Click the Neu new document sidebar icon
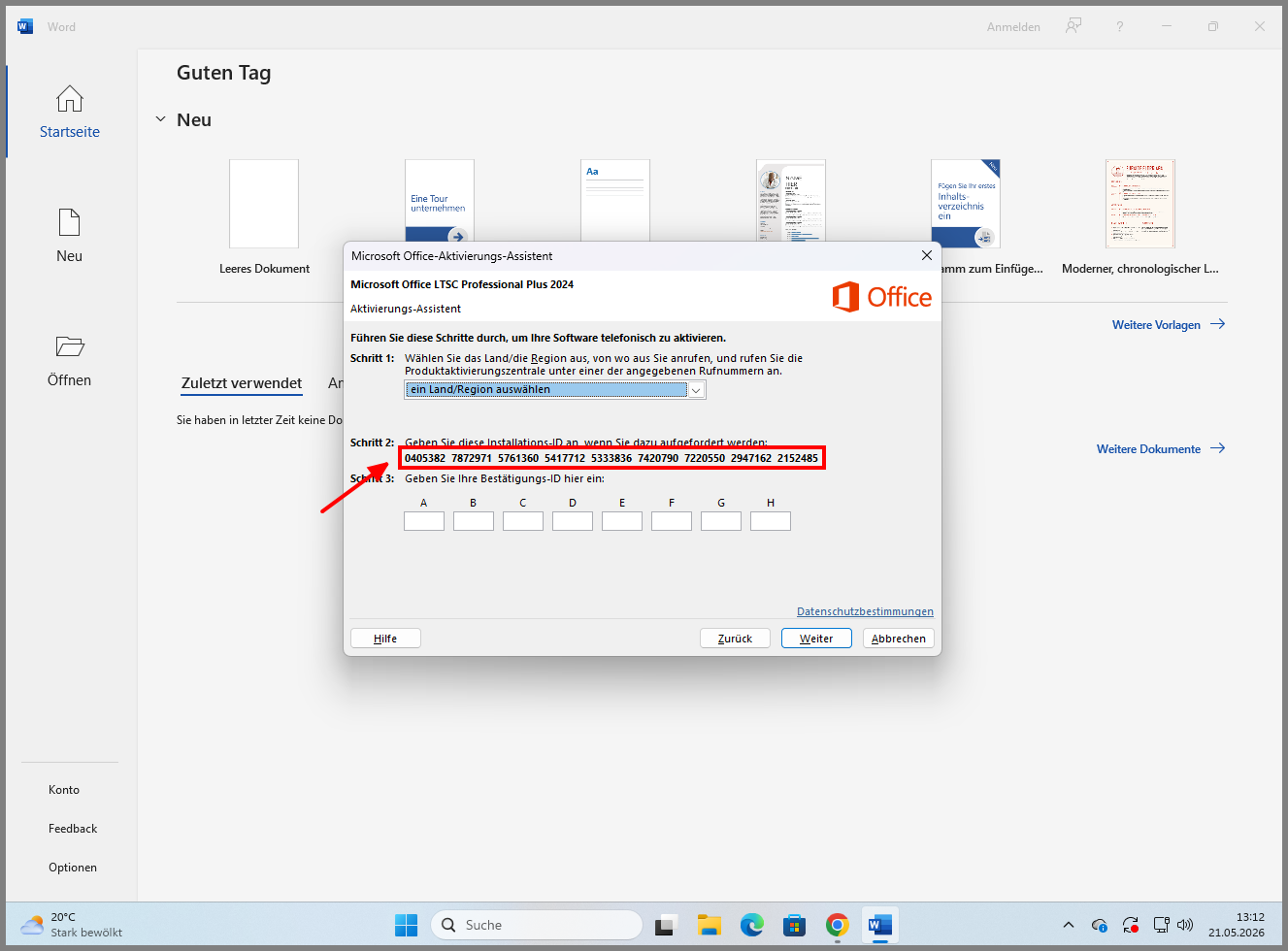Screen dimensions: 1288x951 (x=70, y=222)
